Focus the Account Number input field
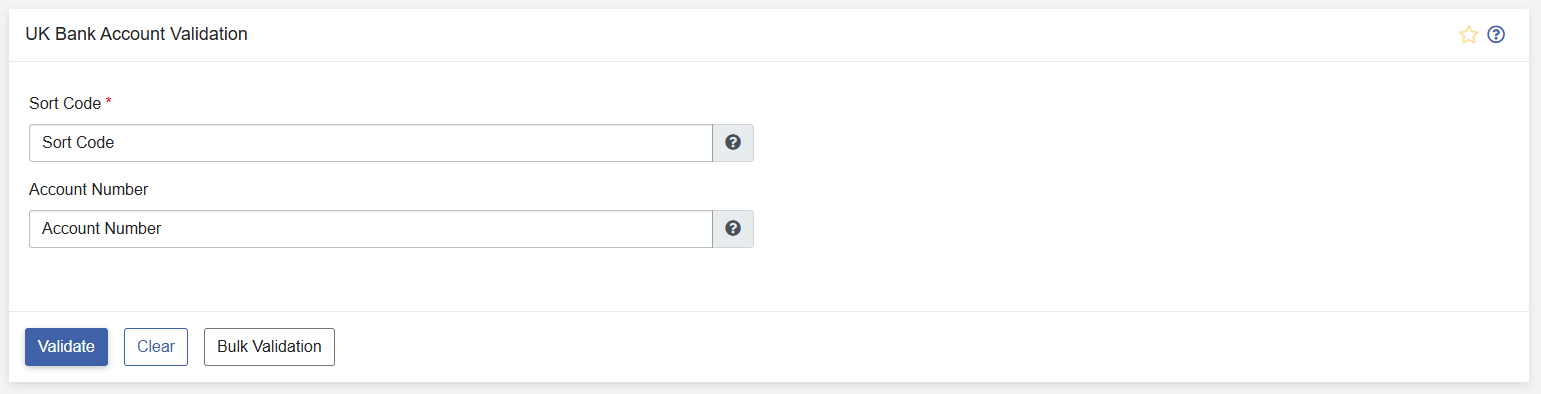The image size is (1541, 394). pyautogui.click(x=371, y=229)
